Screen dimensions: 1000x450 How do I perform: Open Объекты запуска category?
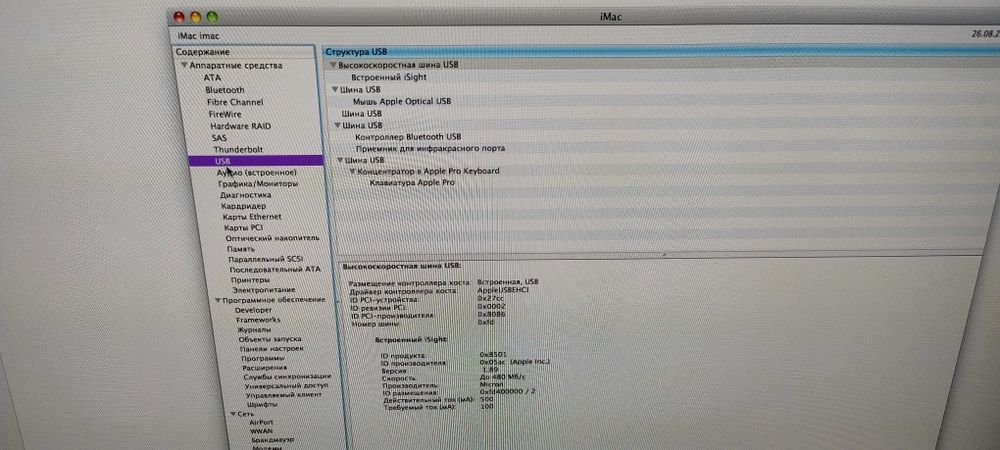pos(270,339)
